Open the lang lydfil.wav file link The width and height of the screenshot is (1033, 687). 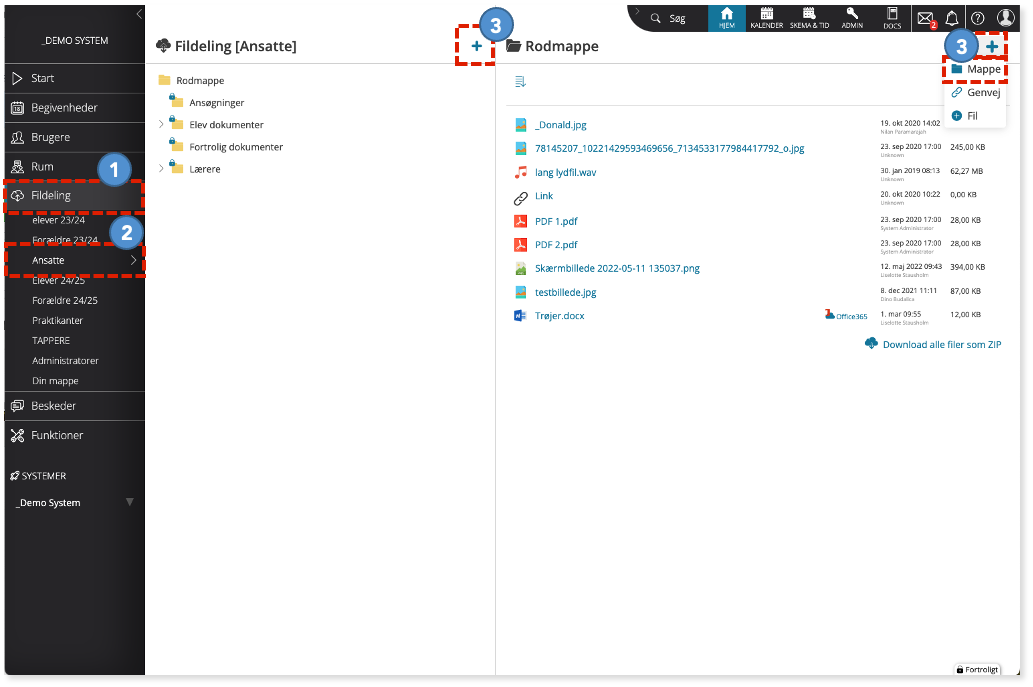[565, 173]
